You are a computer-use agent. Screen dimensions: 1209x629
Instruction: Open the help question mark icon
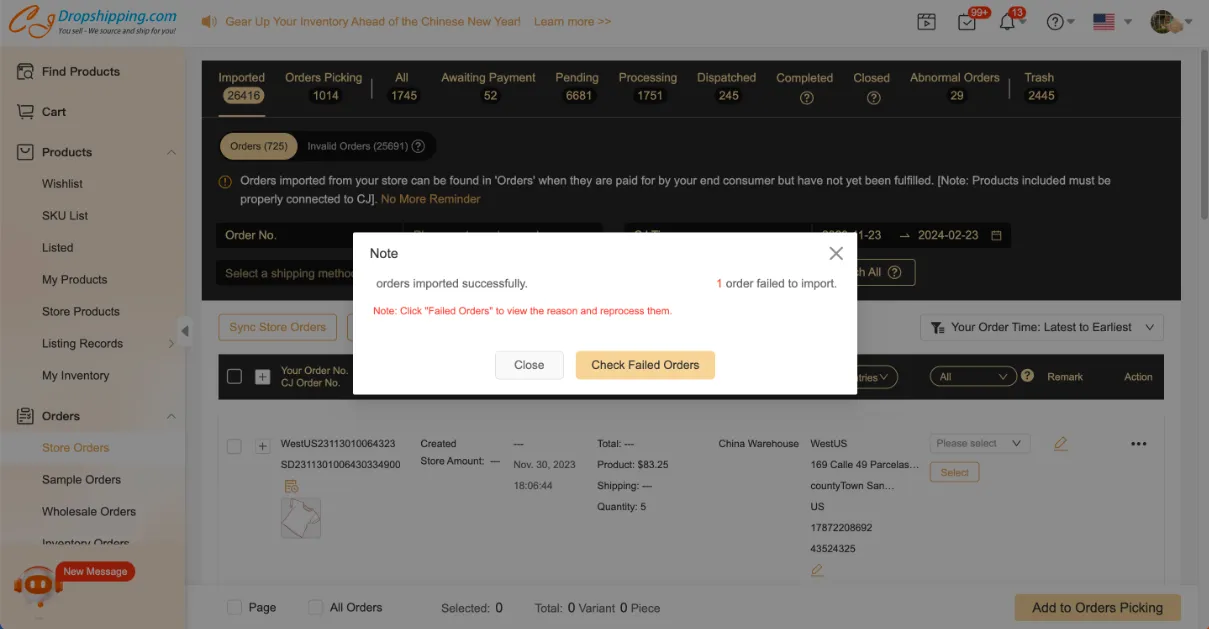click(1054, 22)
